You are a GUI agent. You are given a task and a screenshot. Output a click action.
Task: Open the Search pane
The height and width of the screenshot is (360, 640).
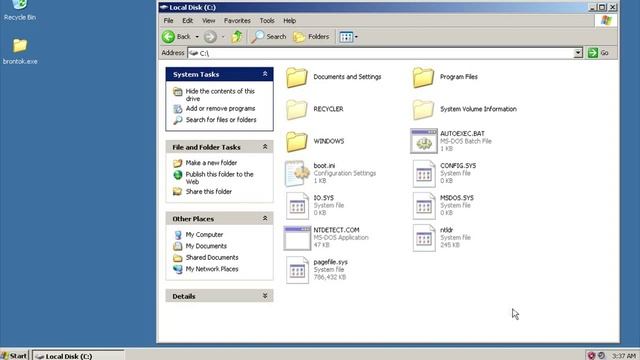pos(269,37)
